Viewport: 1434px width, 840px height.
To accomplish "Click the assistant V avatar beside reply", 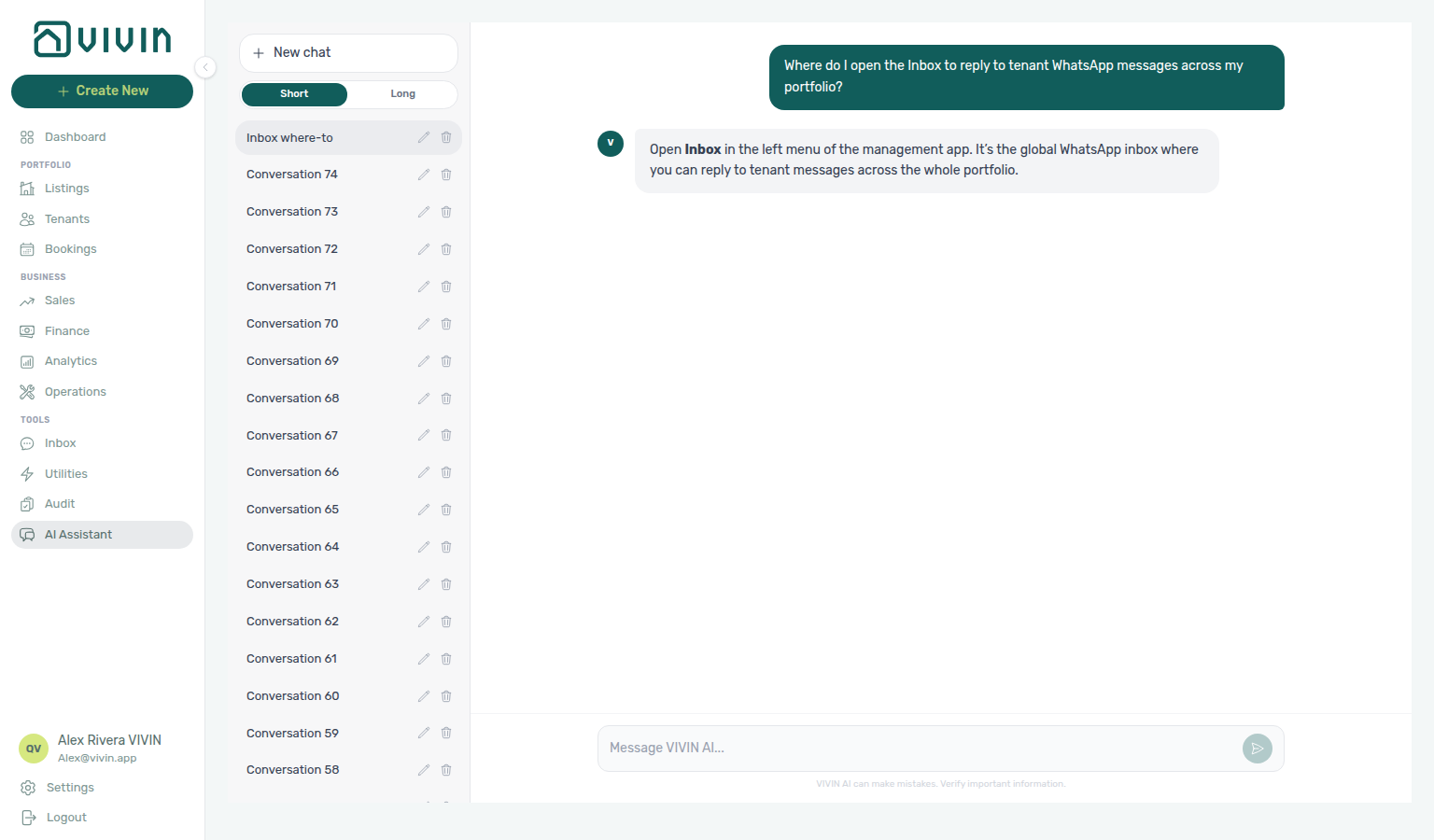I will 611,144.
